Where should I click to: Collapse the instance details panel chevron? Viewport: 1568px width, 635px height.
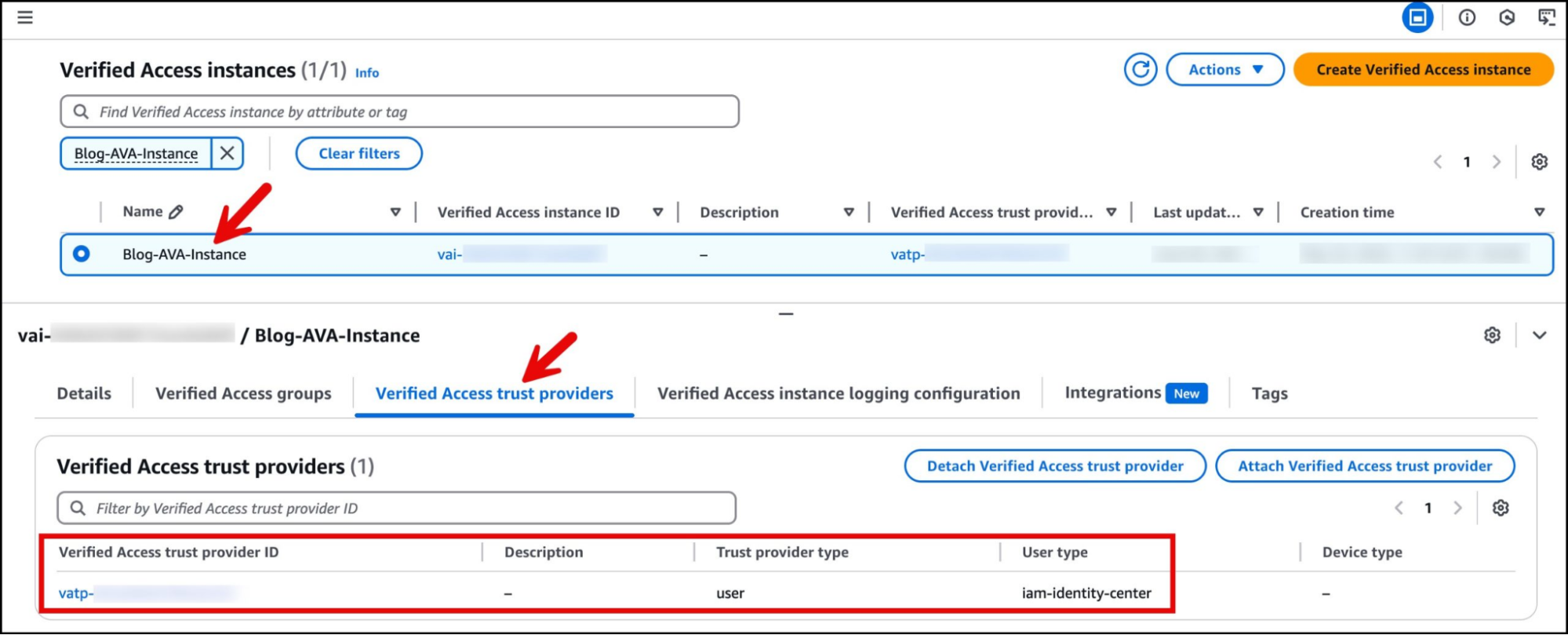click(1539, 335)
